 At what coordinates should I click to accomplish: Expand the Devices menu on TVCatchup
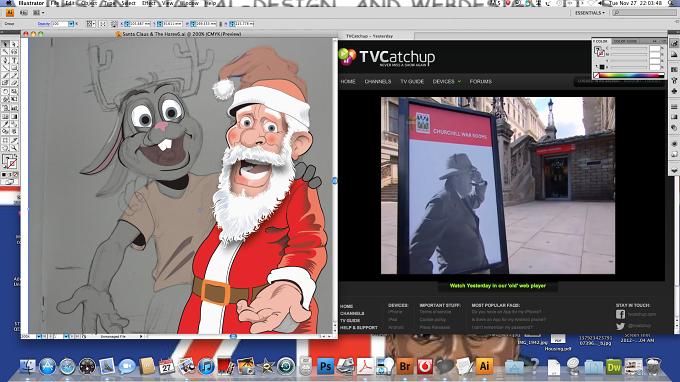coord(447,82)
